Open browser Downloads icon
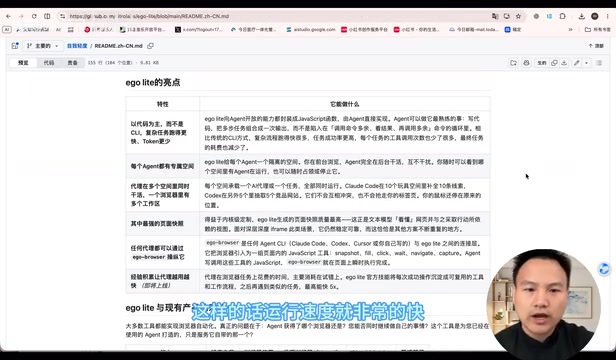 click(582, 16)
